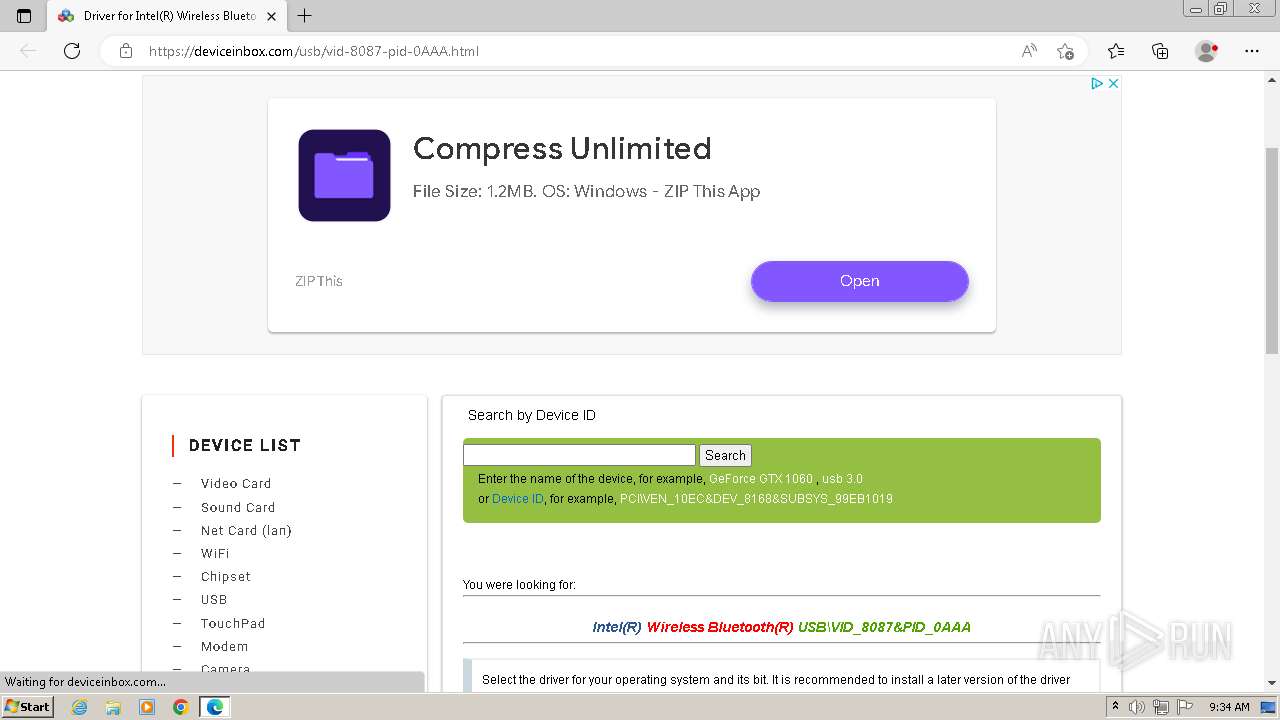Open the Modem category
Image resolution: width=1280 pixels, height=720 pixels.
(224, 647)
